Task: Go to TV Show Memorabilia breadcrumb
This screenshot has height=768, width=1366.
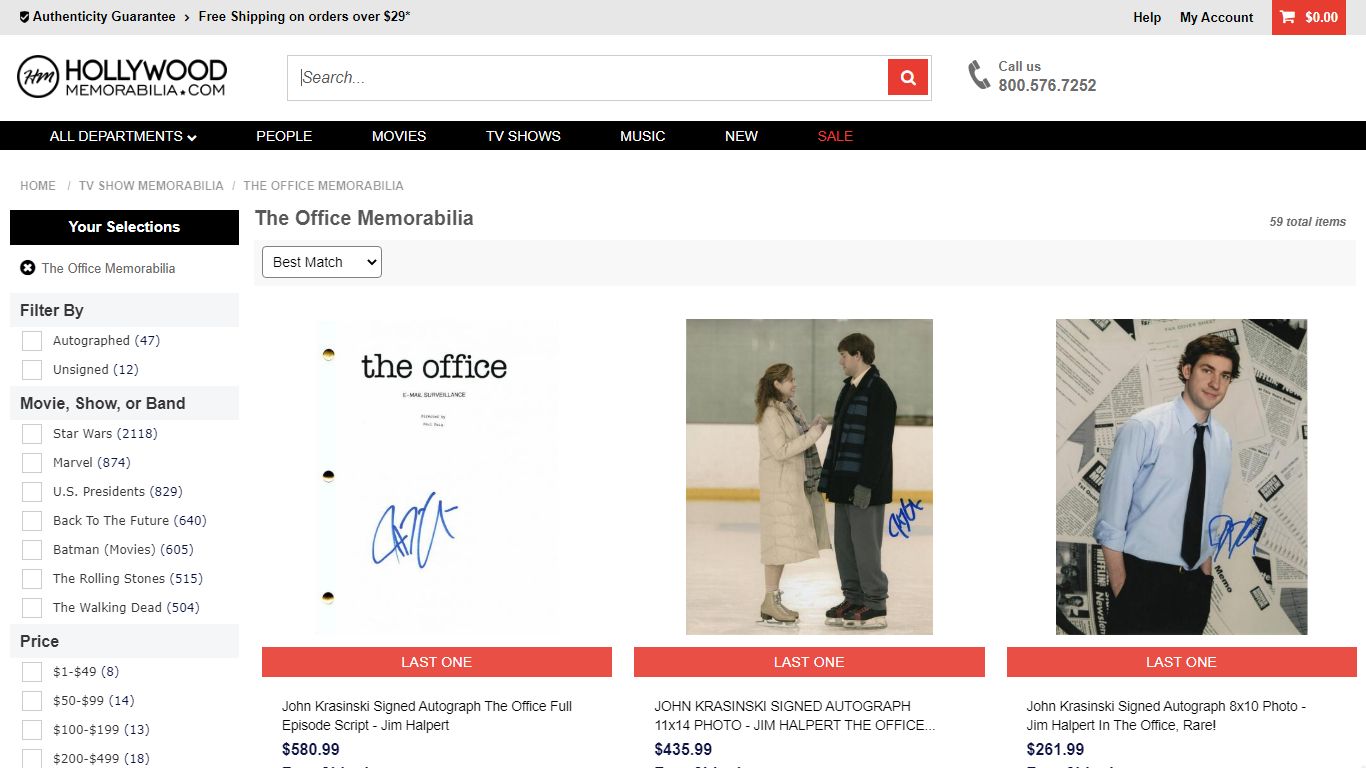Action: pyautogui.click(x=151, y=186)
